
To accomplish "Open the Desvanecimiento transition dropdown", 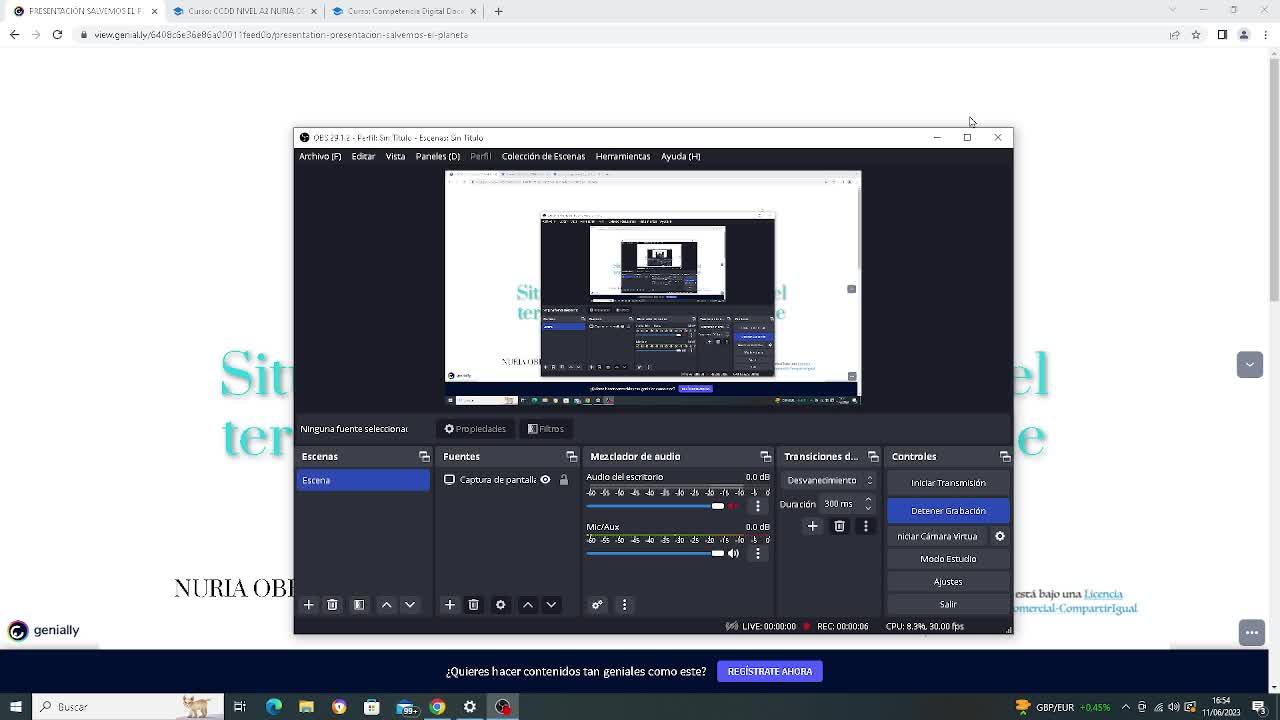I will coord(829,480).
